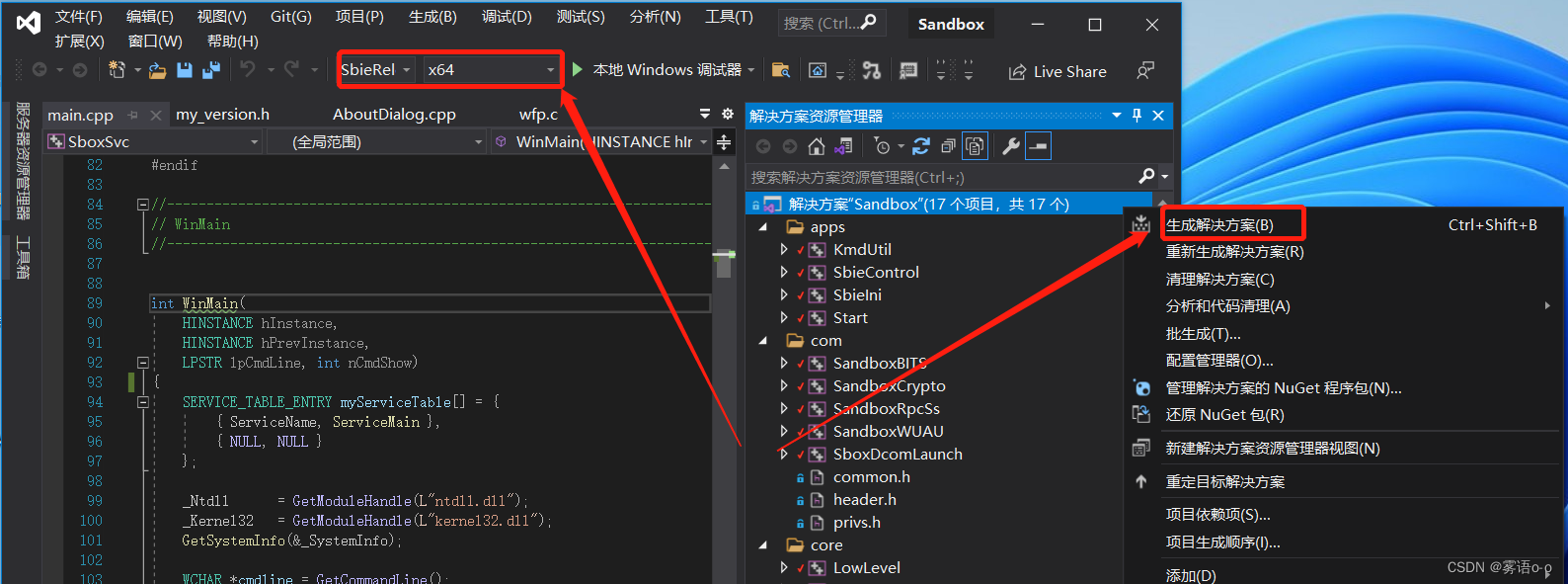Click the title bar 搜索 (Ctrl...) search box
Image resolution: width=1568 pixels, height=584 pixels.
[831, 23]
